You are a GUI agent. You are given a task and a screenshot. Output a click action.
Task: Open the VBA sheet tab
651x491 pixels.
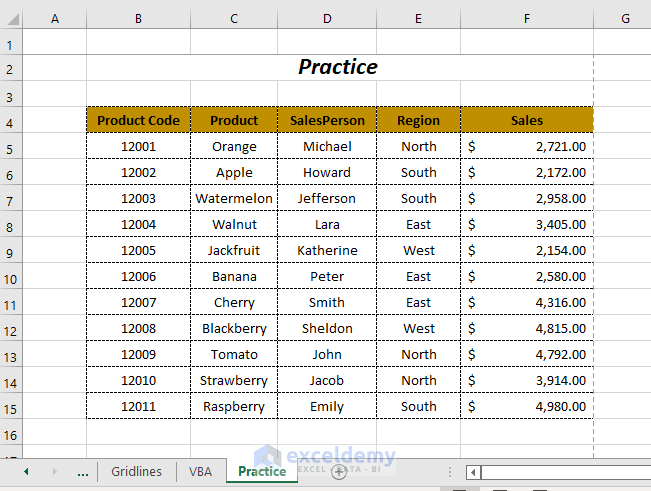point(201,471)
